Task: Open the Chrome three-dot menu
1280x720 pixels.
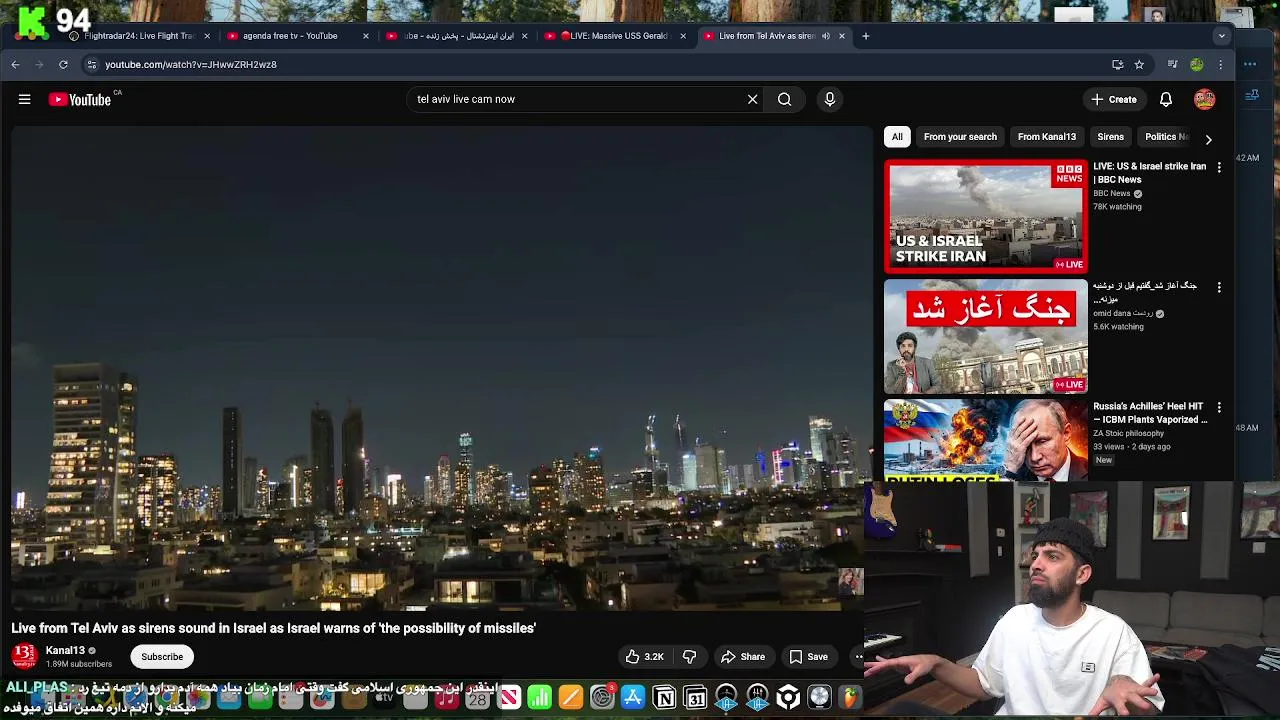Action: coord(1220,64)
